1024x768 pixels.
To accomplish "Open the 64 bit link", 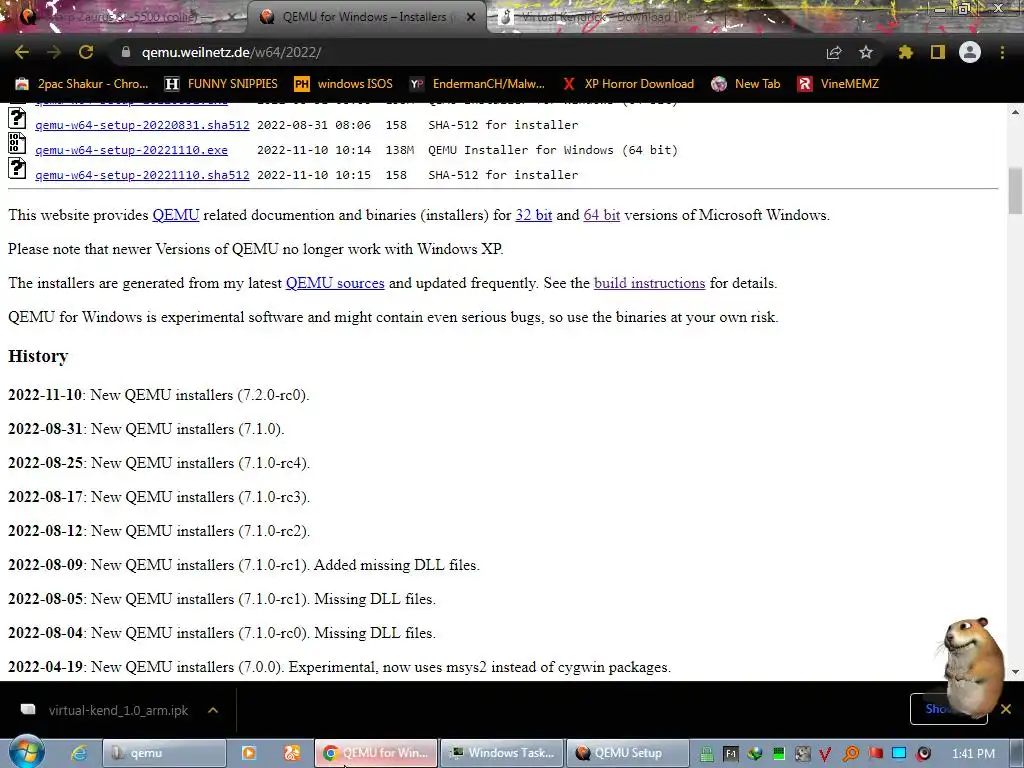I will click(601, 215).
